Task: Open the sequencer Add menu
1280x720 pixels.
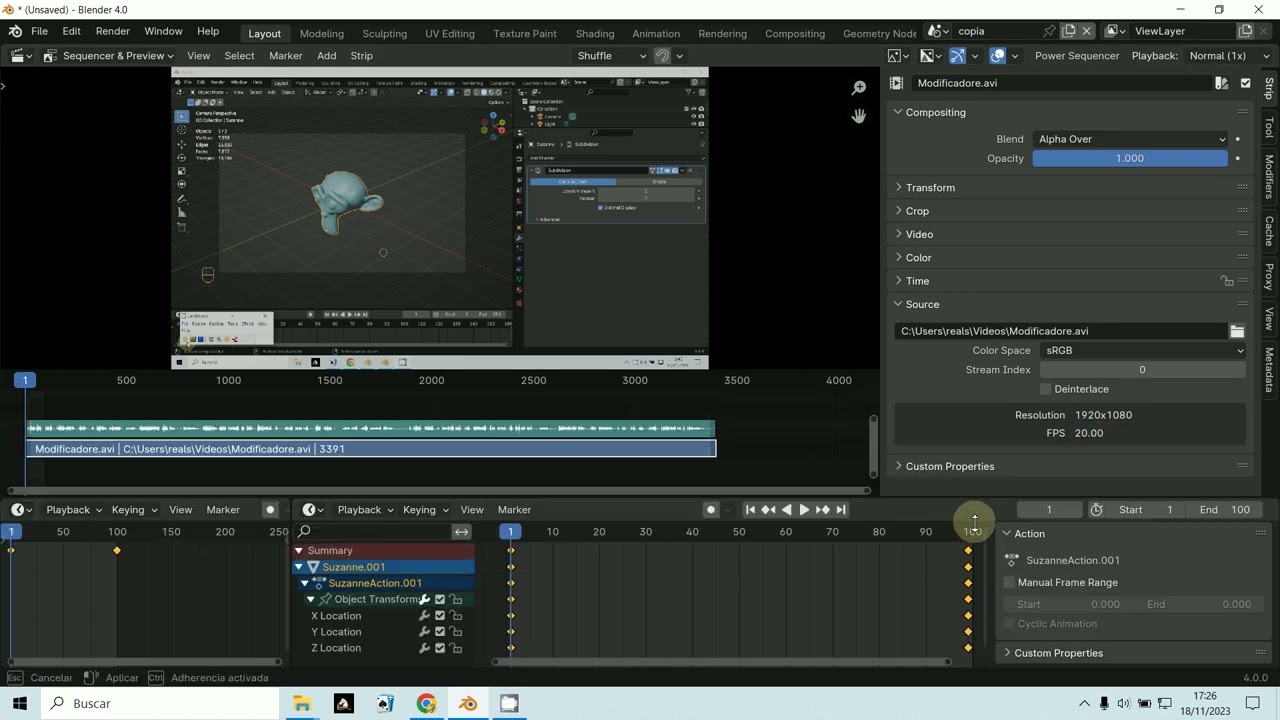Action: tap(327, 56)
